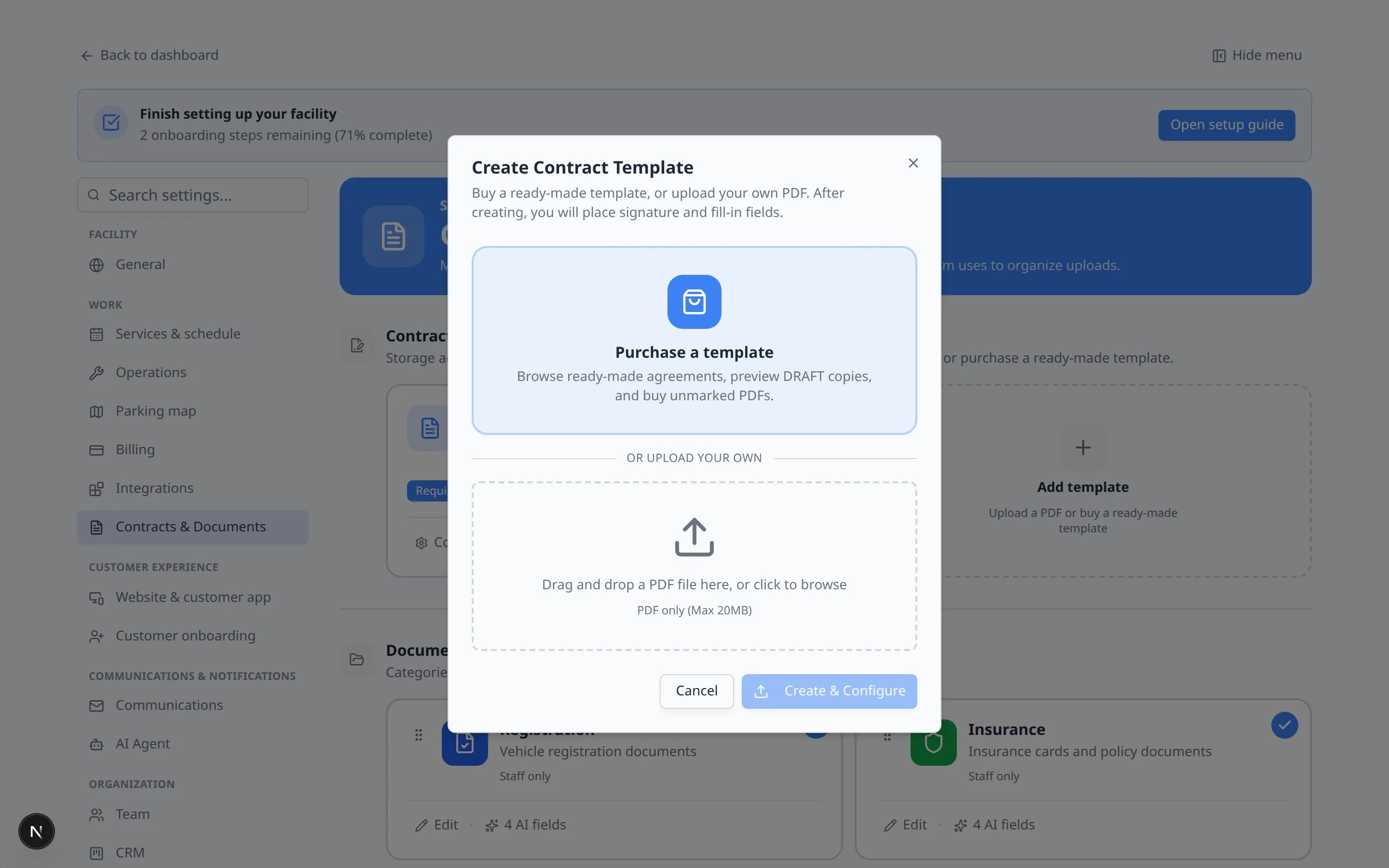Image resolution: width=1389 pixels, height=868 pixels.
Task: Open Team settings
Action: coord(193,814)
